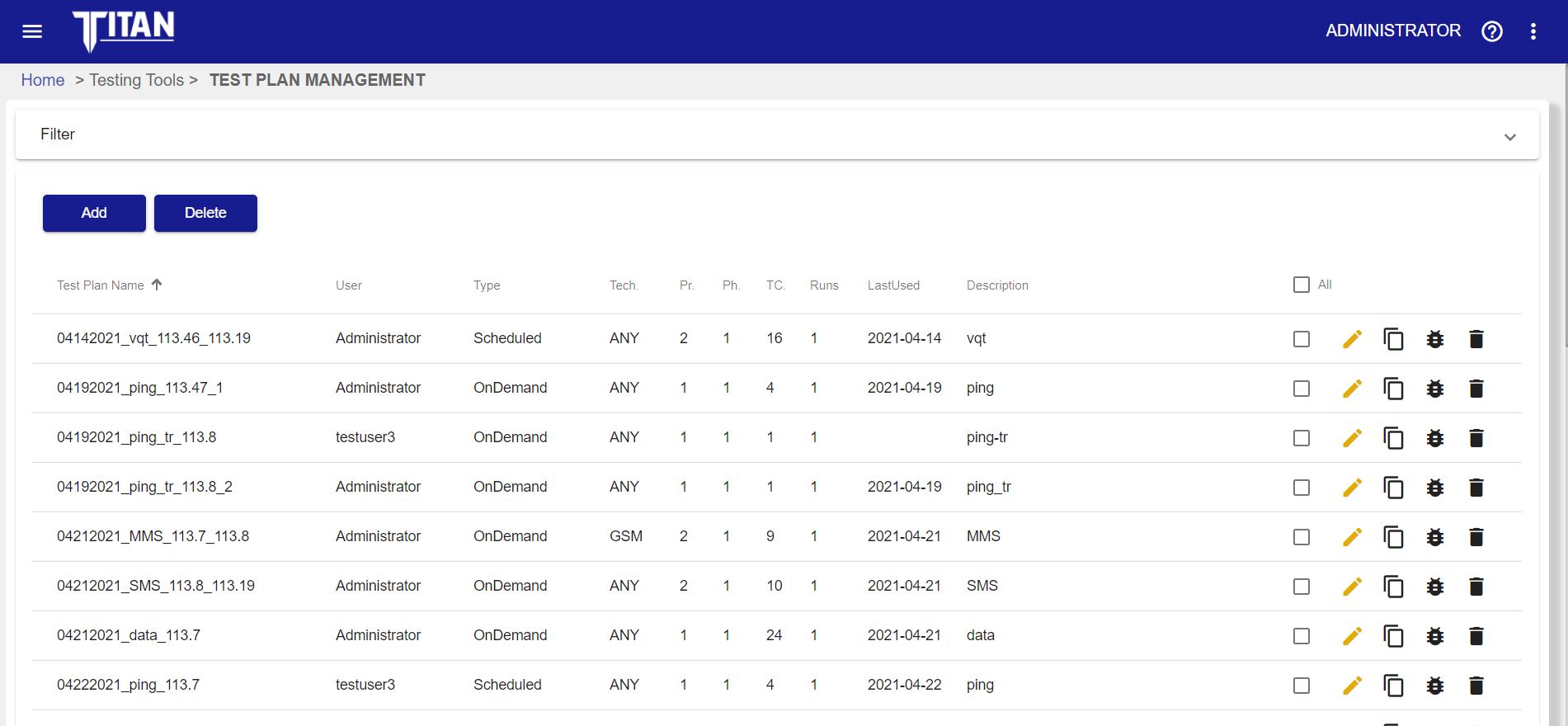Delete 04192021_ping_tr_113.8_2 with trash icon
The image size is (1568, 726).
[x=1476, y=488]
